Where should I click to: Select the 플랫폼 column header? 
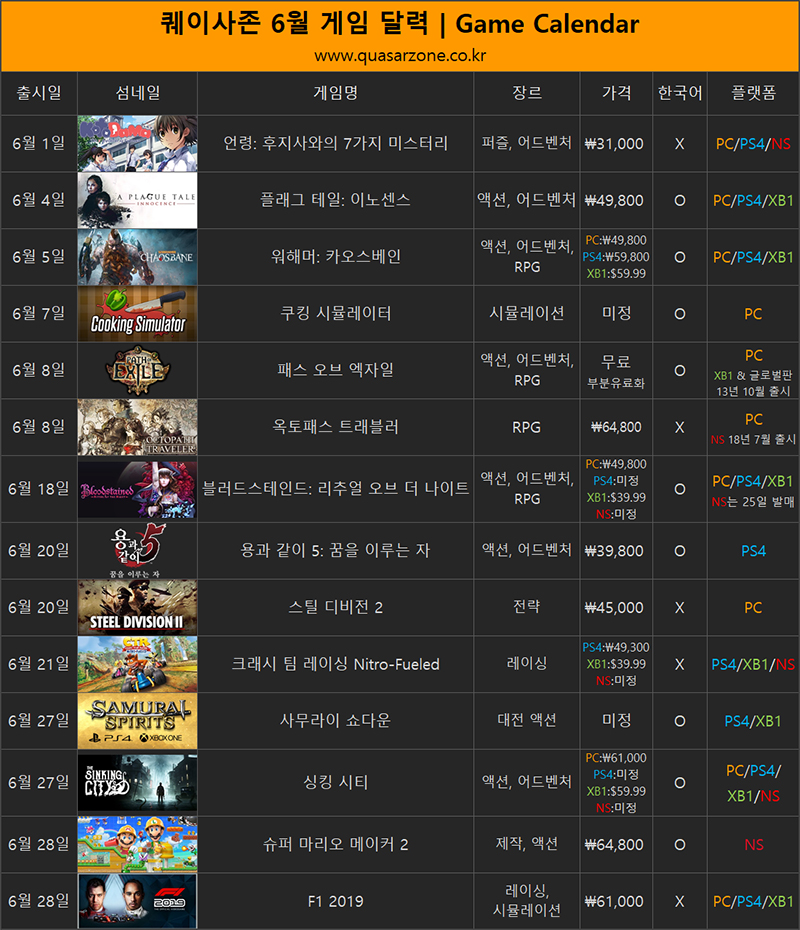pyautogui.click(x=753, y=93)
